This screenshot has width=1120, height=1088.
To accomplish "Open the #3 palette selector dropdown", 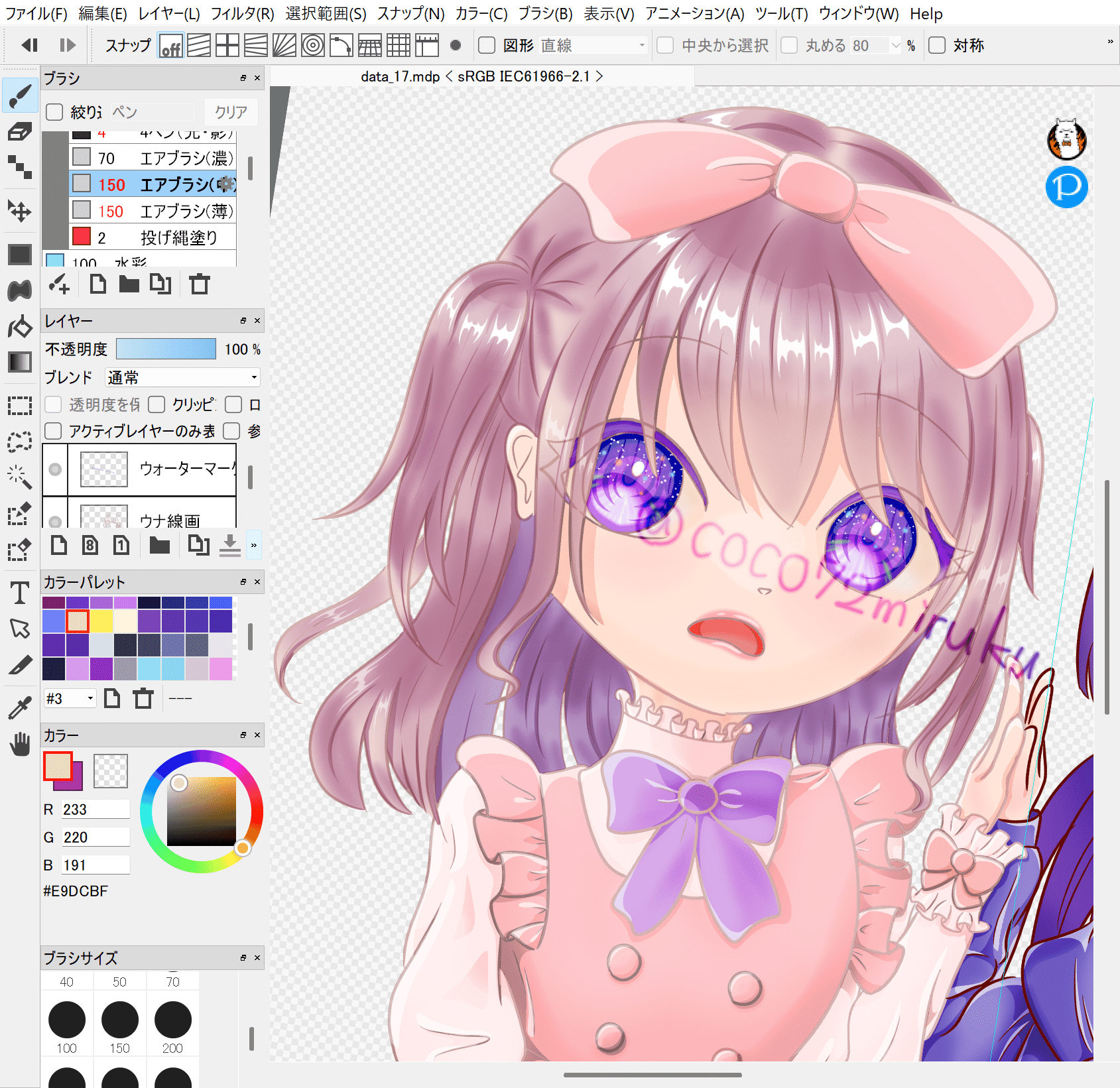I will pyautogui.click(x=70, y=698).
